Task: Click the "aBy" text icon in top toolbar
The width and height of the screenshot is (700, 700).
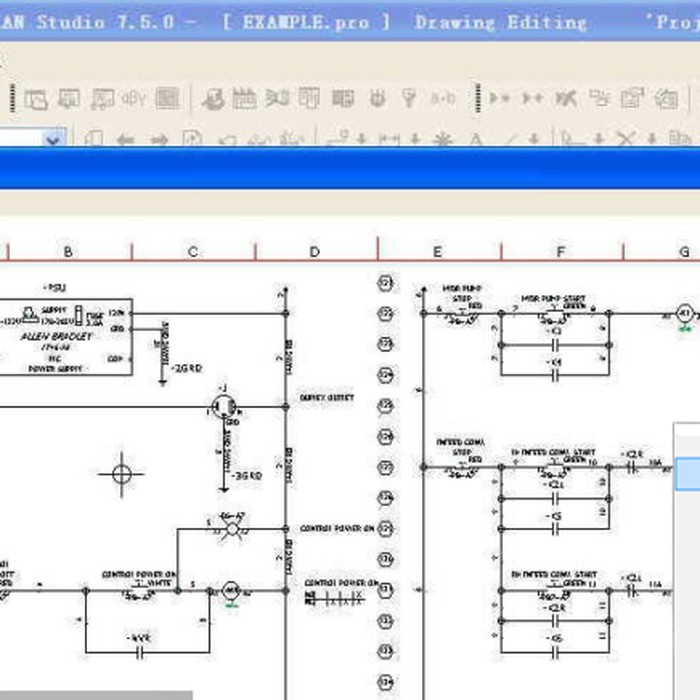Action: 133,98
